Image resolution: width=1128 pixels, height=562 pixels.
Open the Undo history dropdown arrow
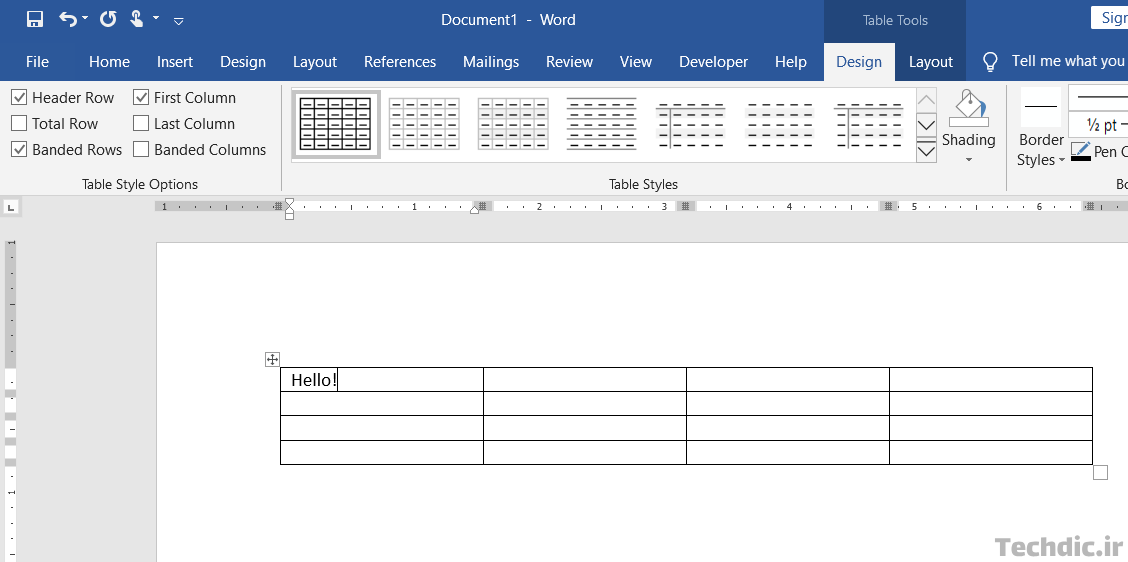coord(85,18)
